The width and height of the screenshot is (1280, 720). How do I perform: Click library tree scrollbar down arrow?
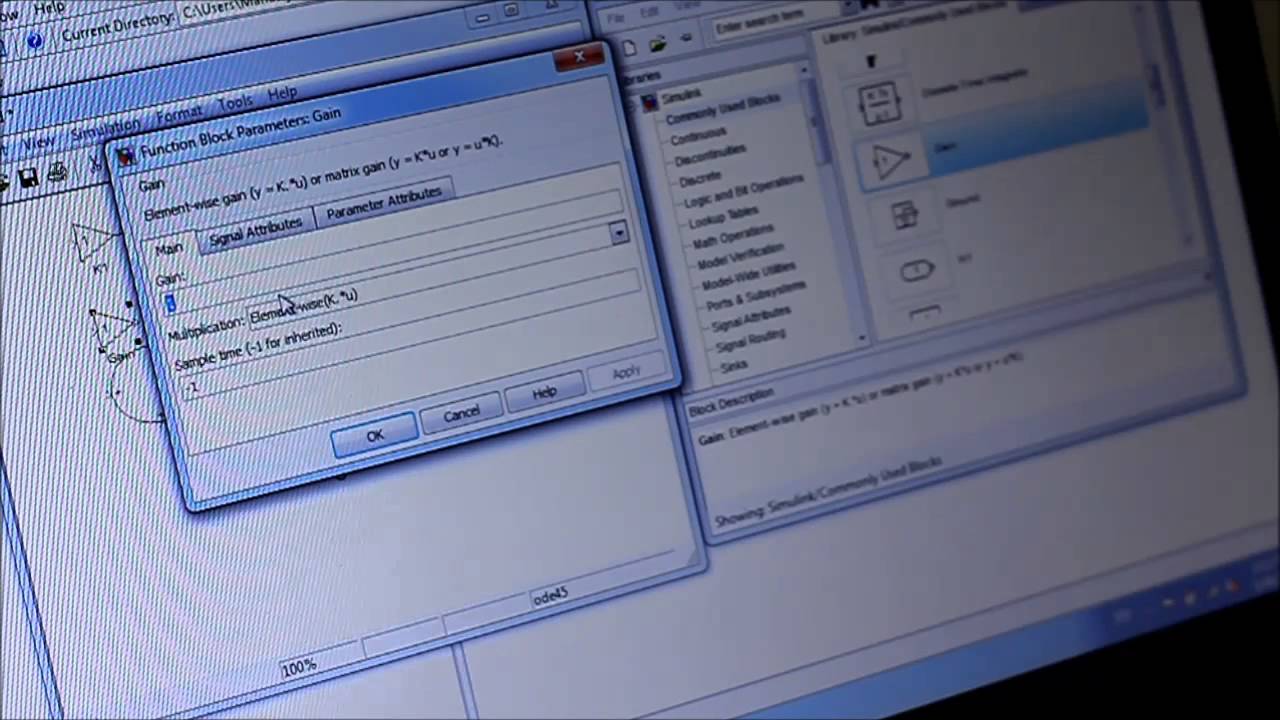click(x=863, y=339)
